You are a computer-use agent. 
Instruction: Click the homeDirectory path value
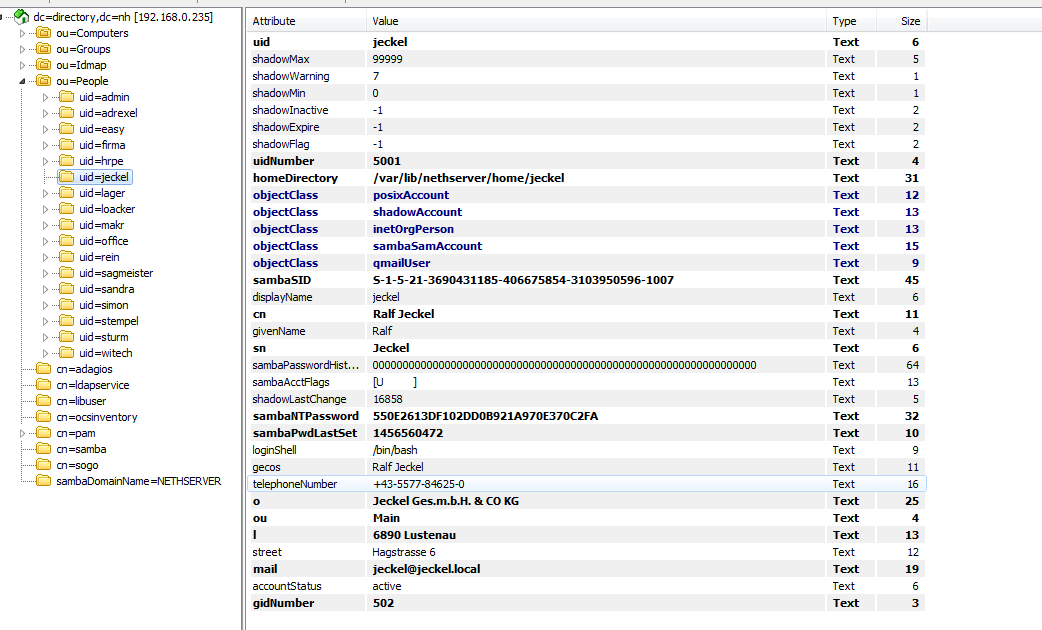(469, 178)
